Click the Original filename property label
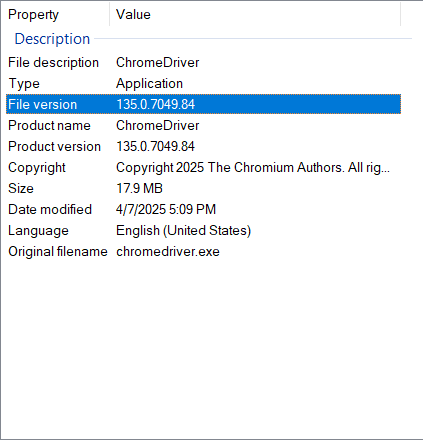Viewport: 423px width, 440px height. [x=58, y=252]
